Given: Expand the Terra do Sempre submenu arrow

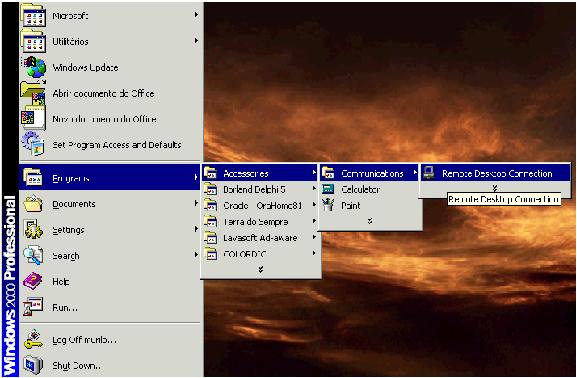Looking at the screenshot, I should click(314, 221).
